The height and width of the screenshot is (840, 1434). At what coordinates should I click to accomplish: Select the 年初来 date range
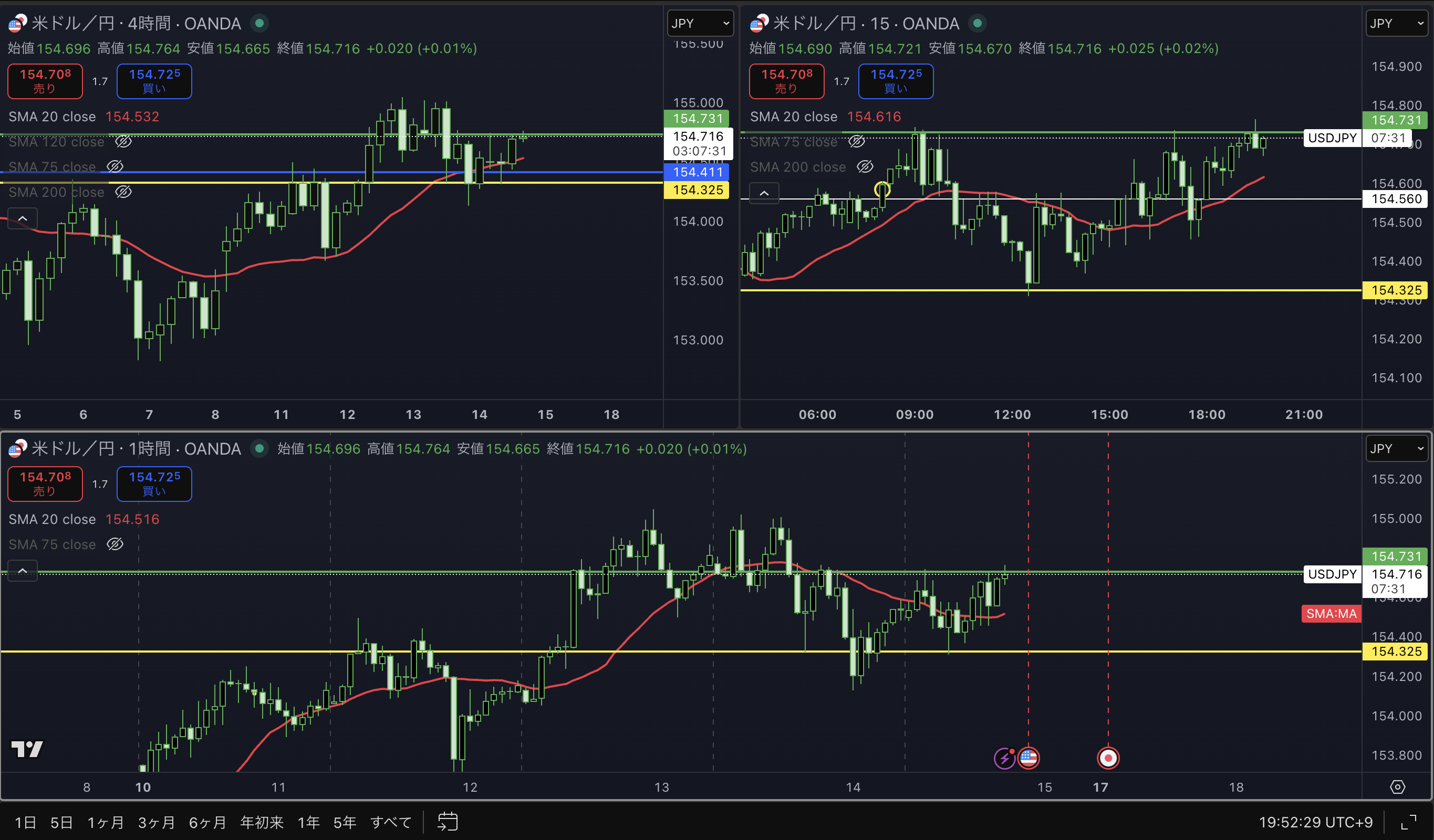click(262, 822)
